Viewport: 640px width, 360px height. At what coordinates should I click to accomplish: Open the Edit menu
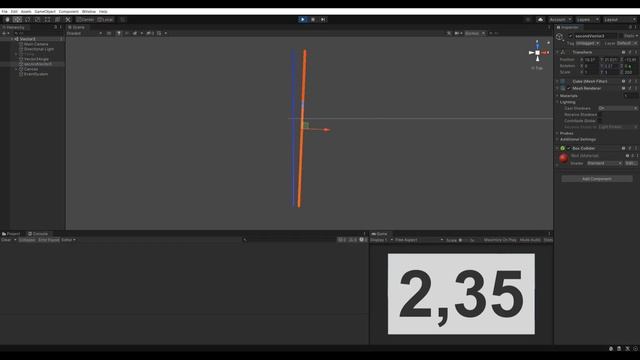(14, 11)
